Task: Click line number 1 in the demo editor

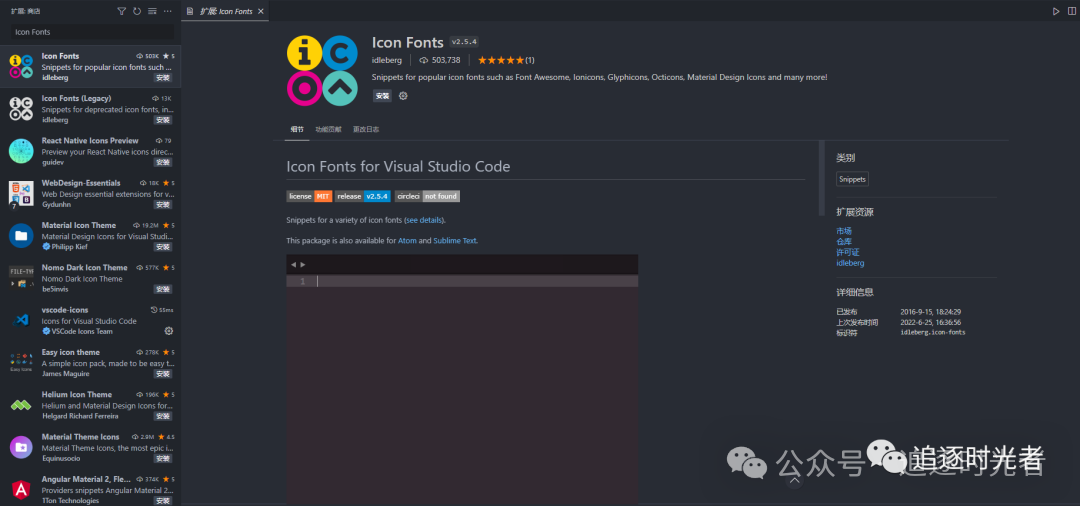Action: click(x=302, y=282)
